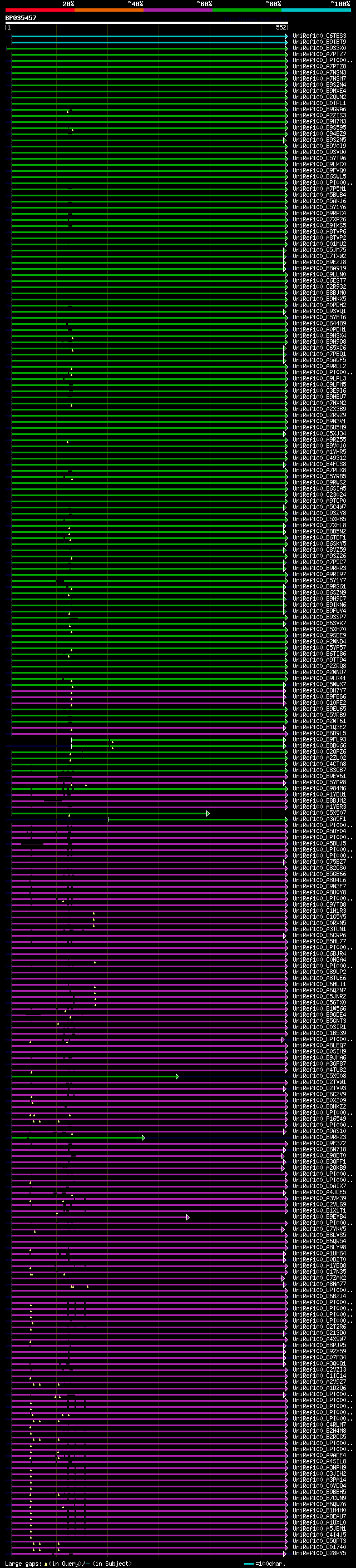Select label UniRef100_Q82GS0

(x=319, y=868)
